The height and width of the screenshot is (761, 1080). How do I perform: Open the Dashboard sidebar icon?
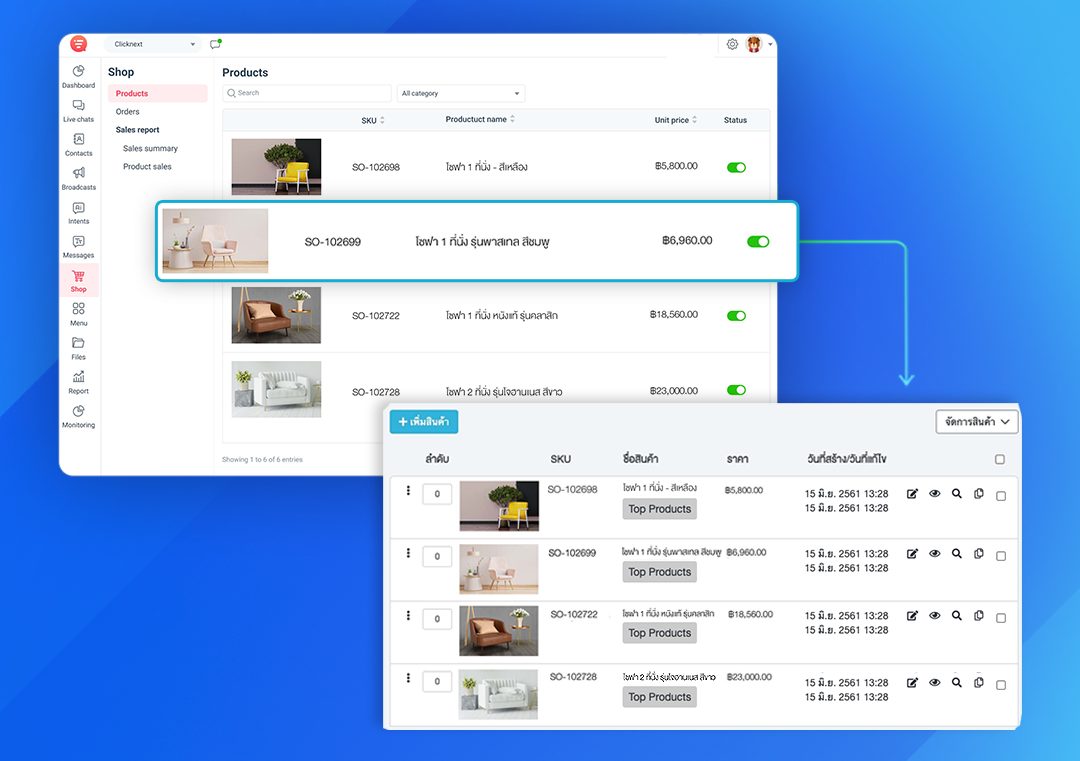[x=78, y=72]
